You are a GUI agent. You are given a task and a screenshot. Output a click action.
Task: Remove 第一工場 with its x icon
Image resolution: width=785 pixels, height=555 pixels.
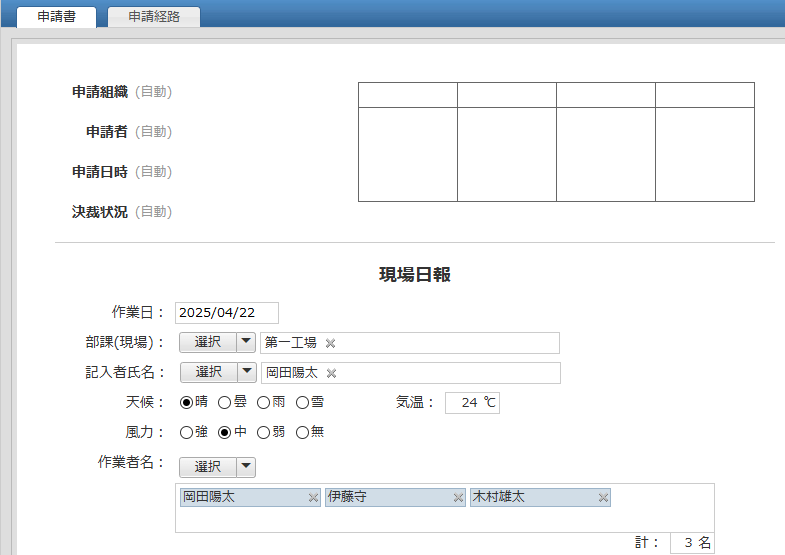331,343
